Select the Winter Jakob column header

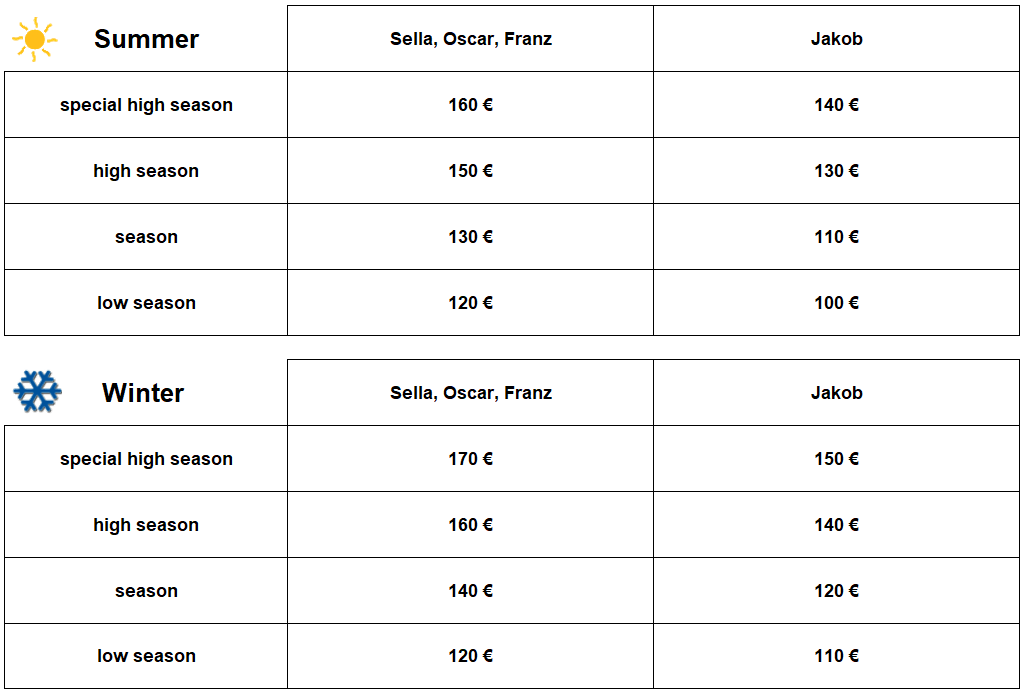click(836, 393)
